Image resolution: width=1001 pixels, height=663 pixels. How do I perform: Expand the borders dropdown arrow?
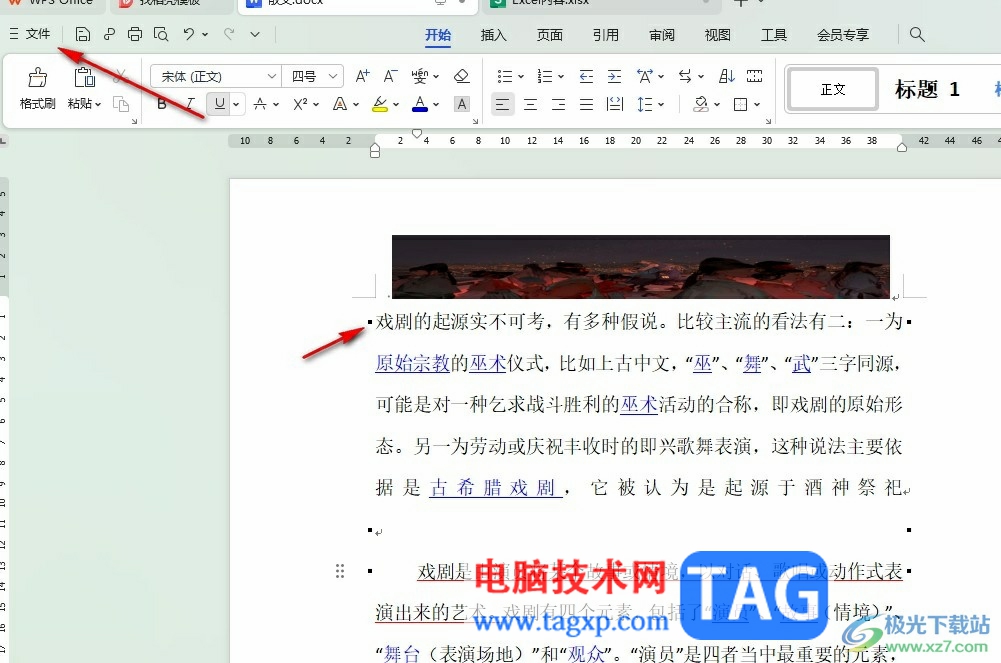pyautogui.click(x=756, y=104)
